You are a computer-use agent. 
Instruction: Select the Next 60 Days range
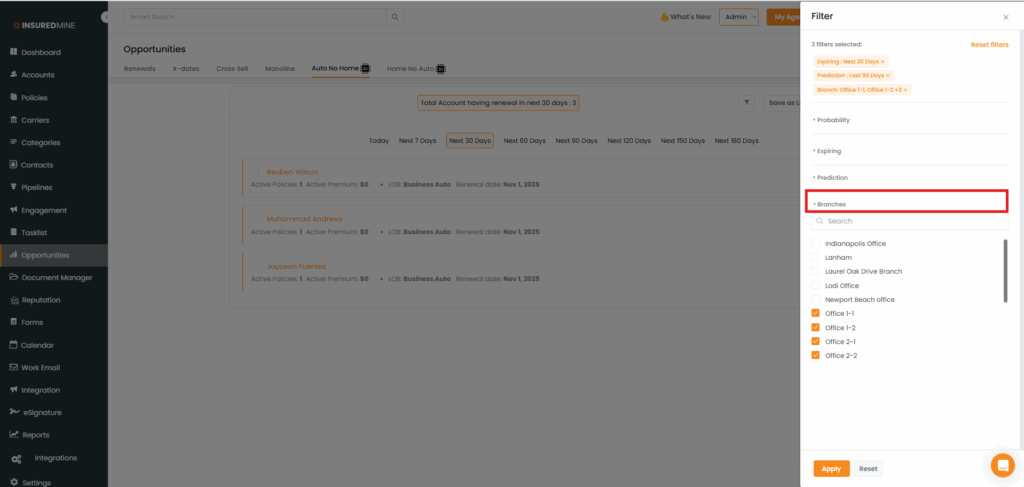(x=524, y=141)
